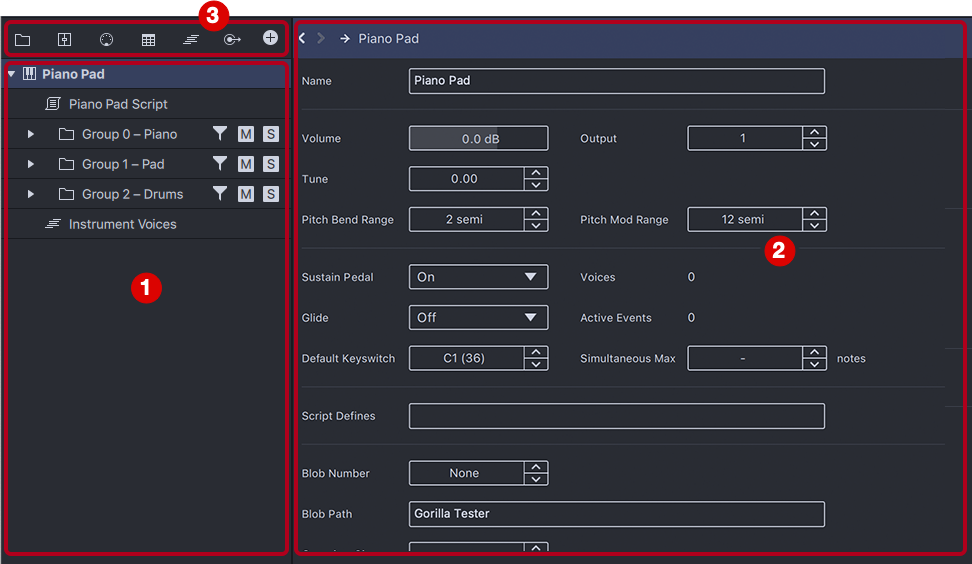Solo Group 0 – Piano
The width and height of the screenshot is (972, 564).
click(271, 134)
